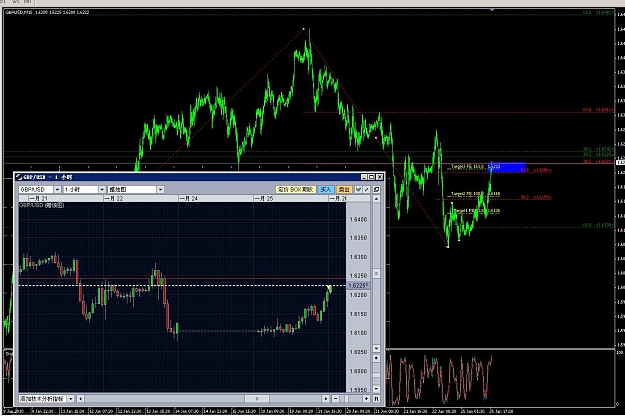
Task: Click the blue highlighted box on main chart
Action: (508, 167)
